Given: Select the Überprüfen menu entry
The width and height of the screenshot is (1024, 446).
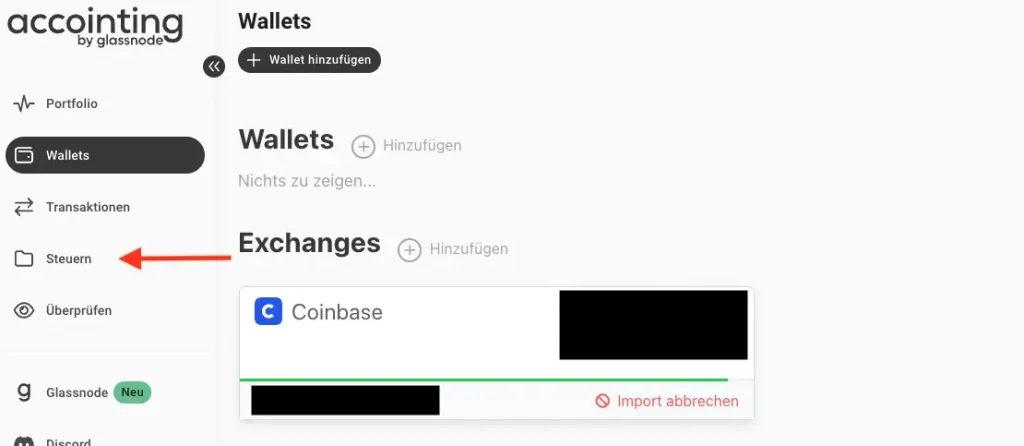Looking at the screenshot, I should pos(79,311).
